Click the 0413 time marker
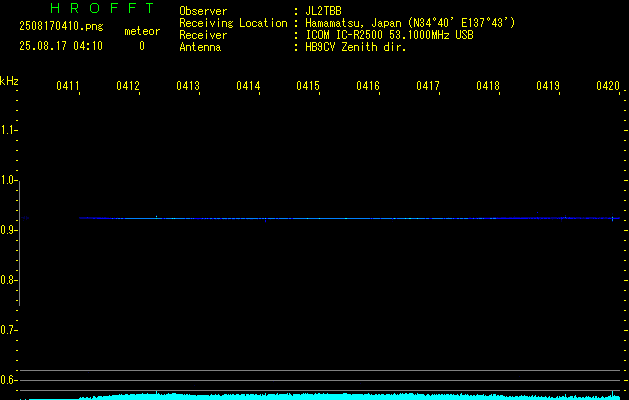629x400 pixels. pos(188,86)
